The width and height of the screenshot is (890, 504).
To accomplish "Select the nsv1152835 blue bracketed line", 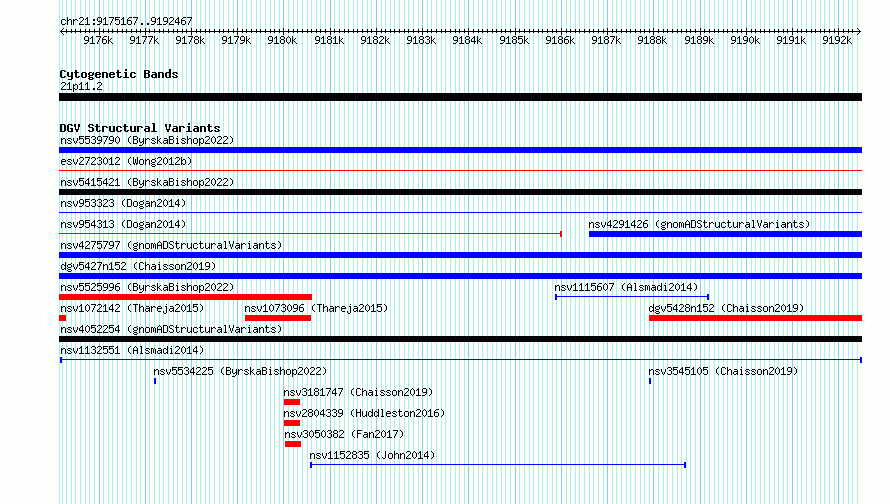I will tap(498, 465).
